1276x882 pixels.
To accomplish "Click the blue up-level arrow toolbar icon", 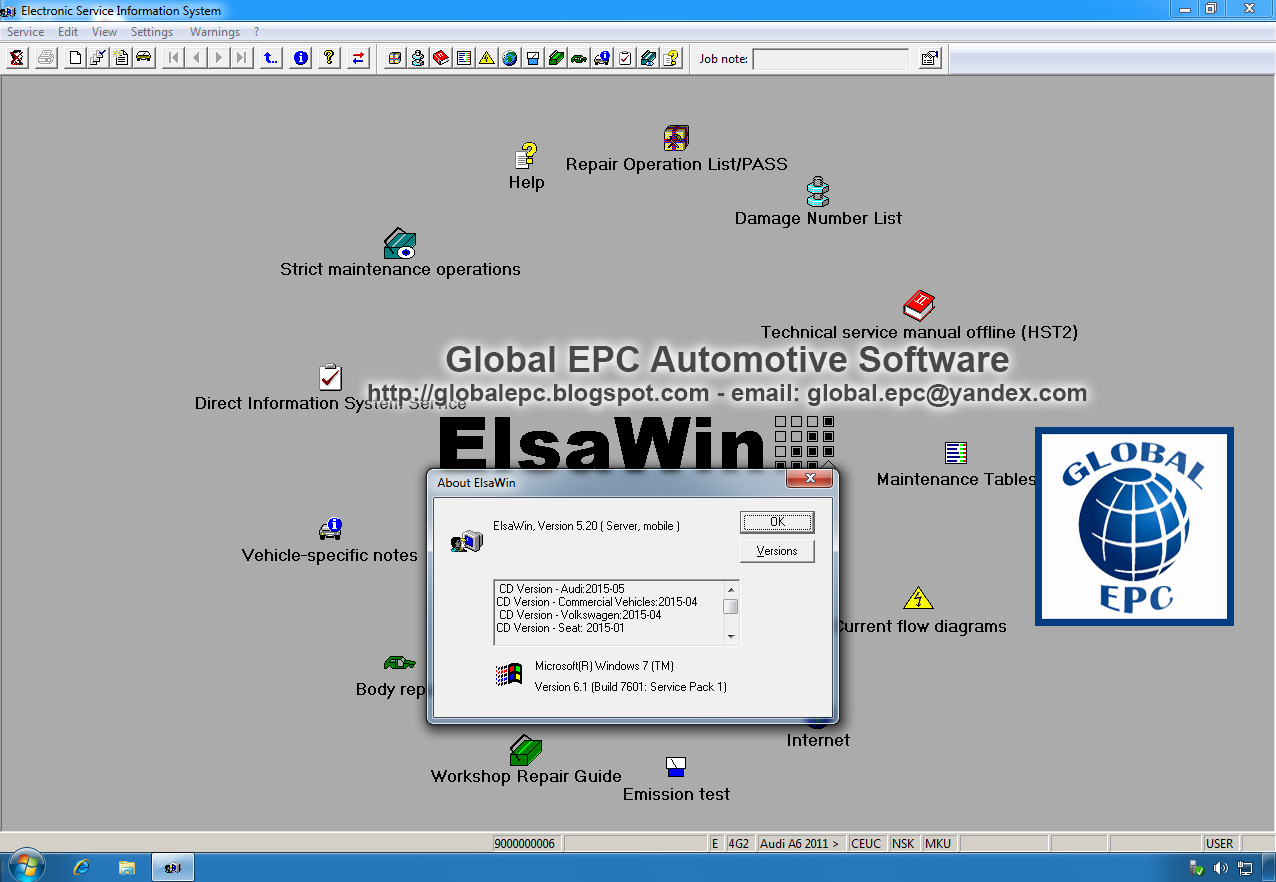I will pyautogui.click(x=271, y=58).
